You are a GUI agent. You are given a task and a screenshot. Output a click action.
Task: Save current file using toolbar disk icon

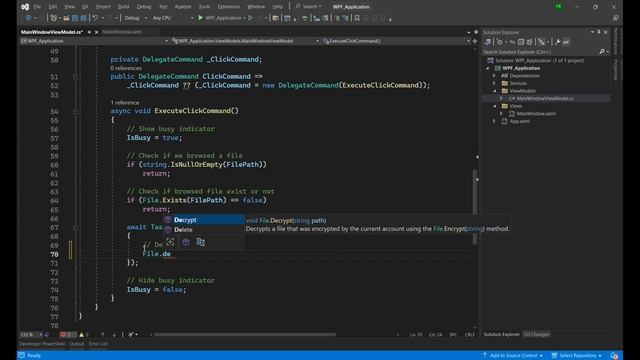75,18
